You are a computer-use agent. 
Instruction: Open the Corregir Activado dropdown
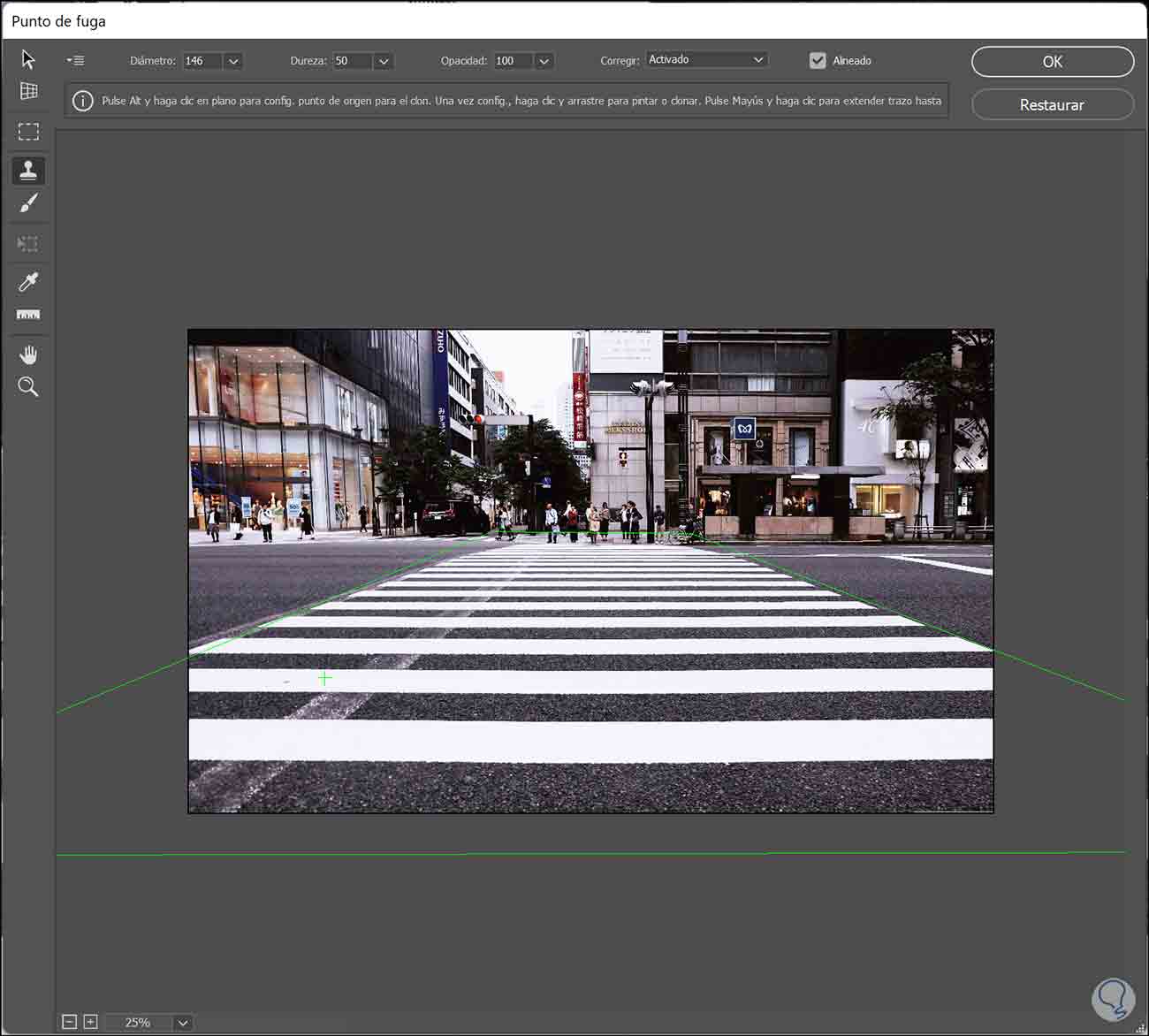pyautogui.click(x=706, y=60)
